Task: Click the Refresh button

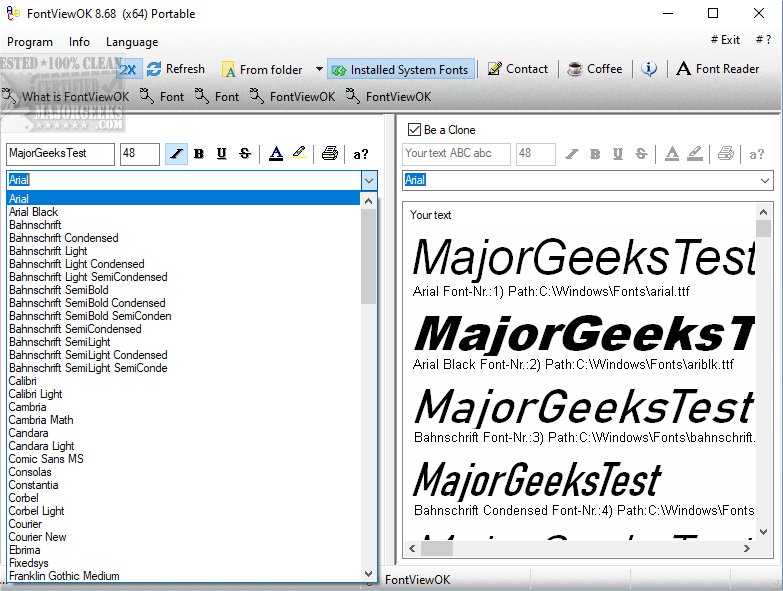Action: click(x=176, y=69)
